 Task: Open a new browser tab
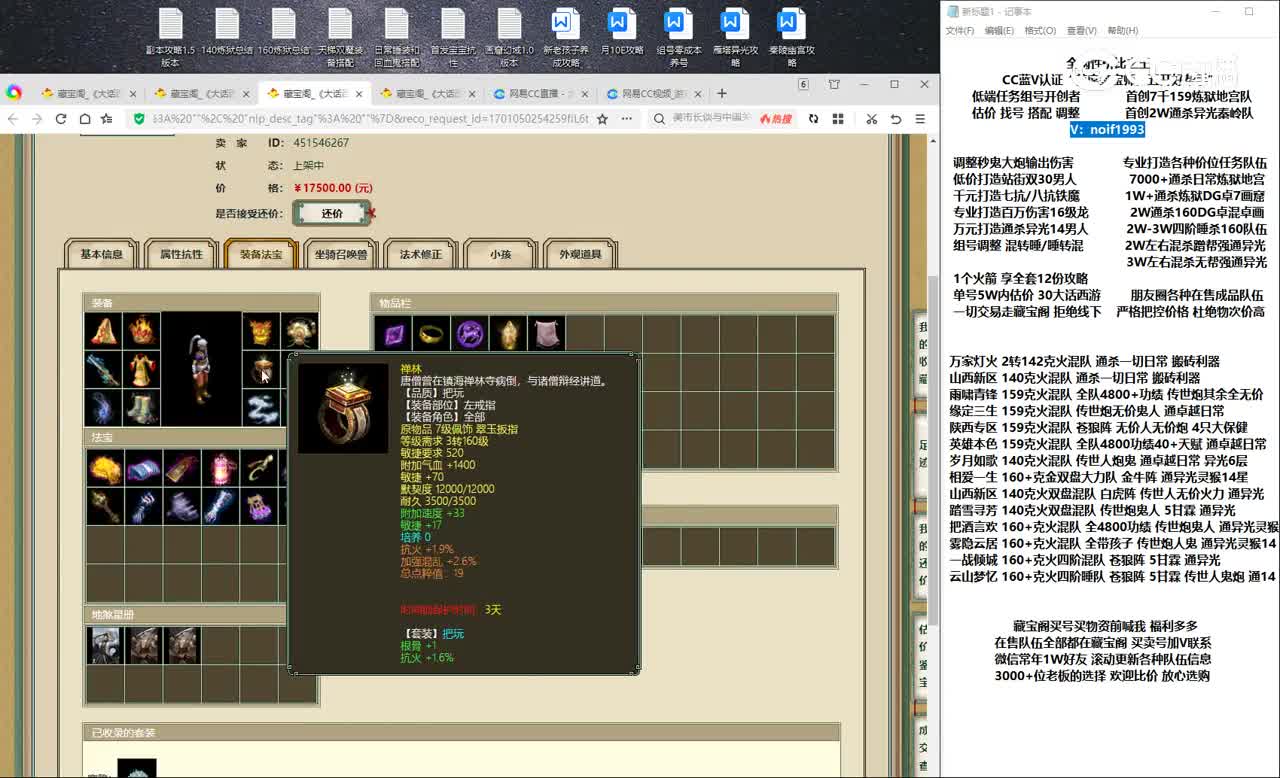tap(722, 94)
